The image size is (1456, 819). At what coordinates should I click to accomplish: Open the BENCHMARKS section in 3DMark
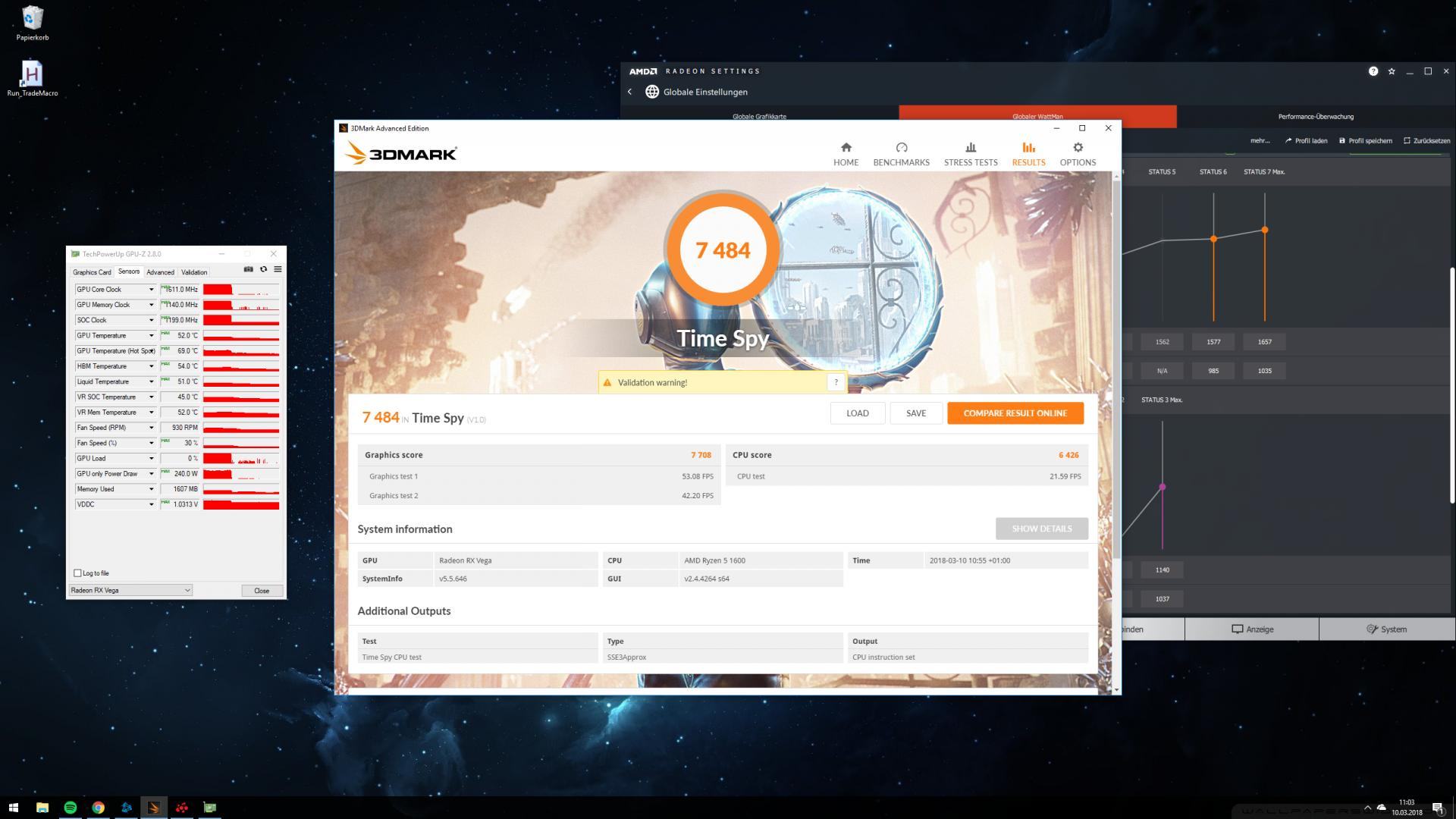click(901, 154)
